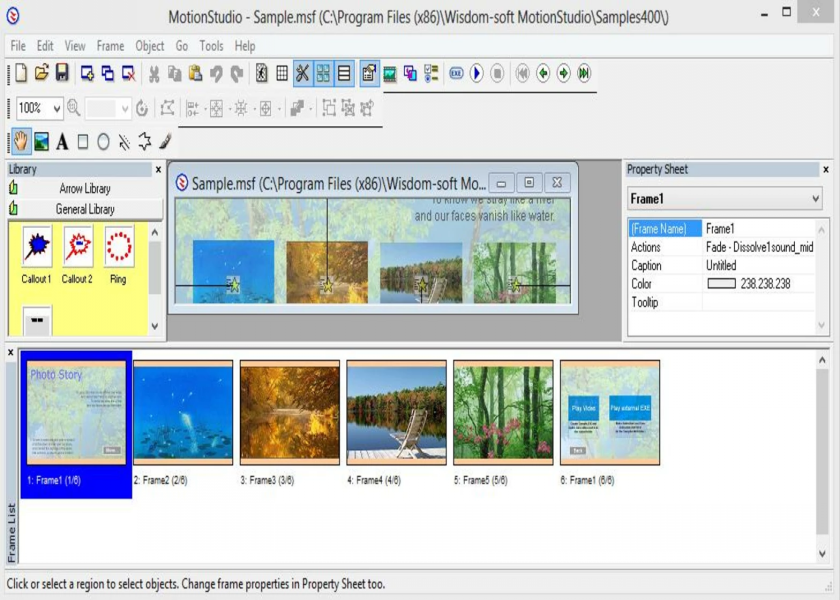Image resolution: width=840 pixels, height=600 pixels.
Task: Click the Save floppy disk icon
Action: point(62,73)
